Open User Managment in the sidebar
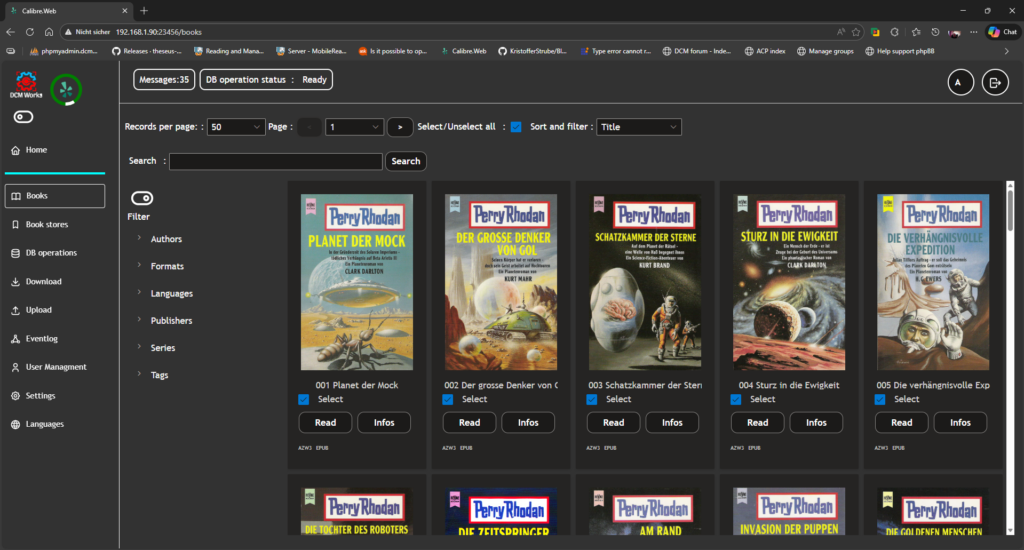Viewport: 1024px width, 550px height. tap(56, 367)
